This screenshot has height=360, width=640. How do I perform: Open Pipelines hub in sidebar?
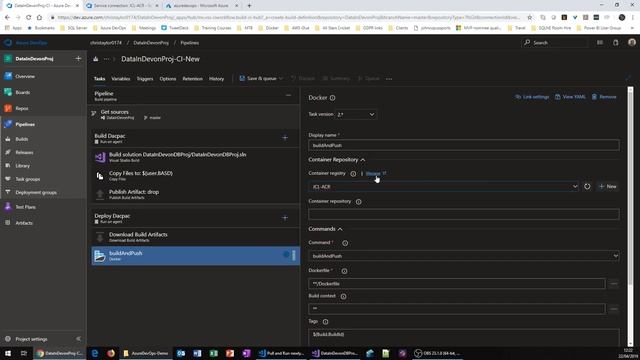tap(25, 124)
